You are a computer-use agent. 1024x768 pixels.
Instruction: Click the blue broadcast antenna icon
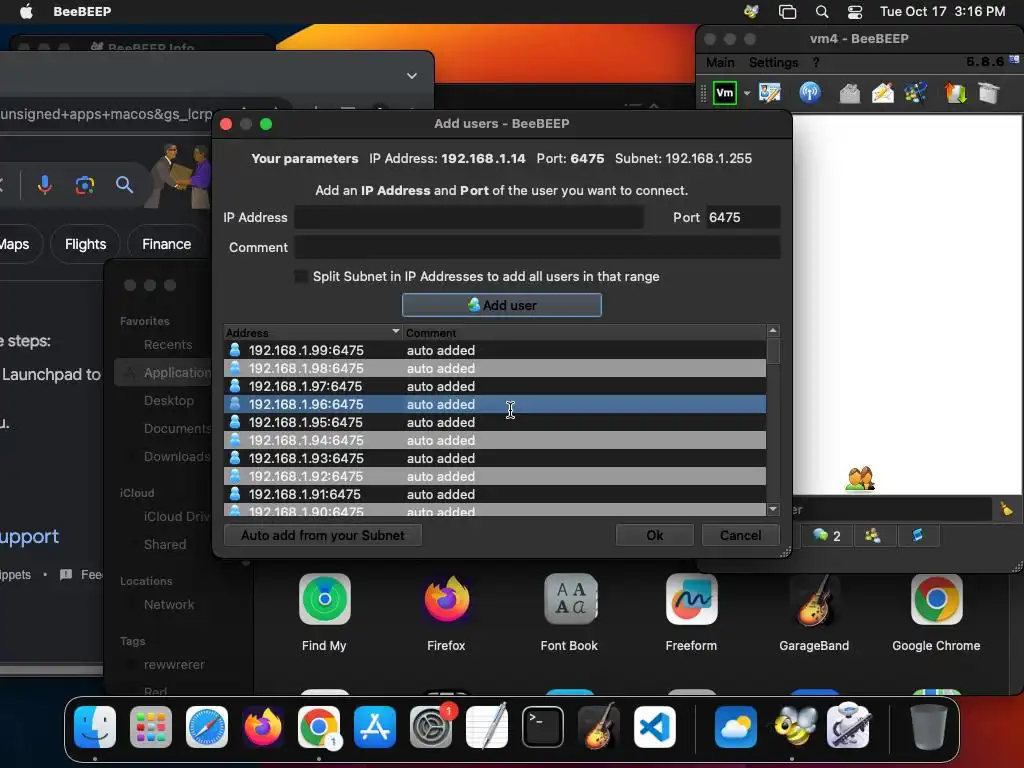[810, 93]
